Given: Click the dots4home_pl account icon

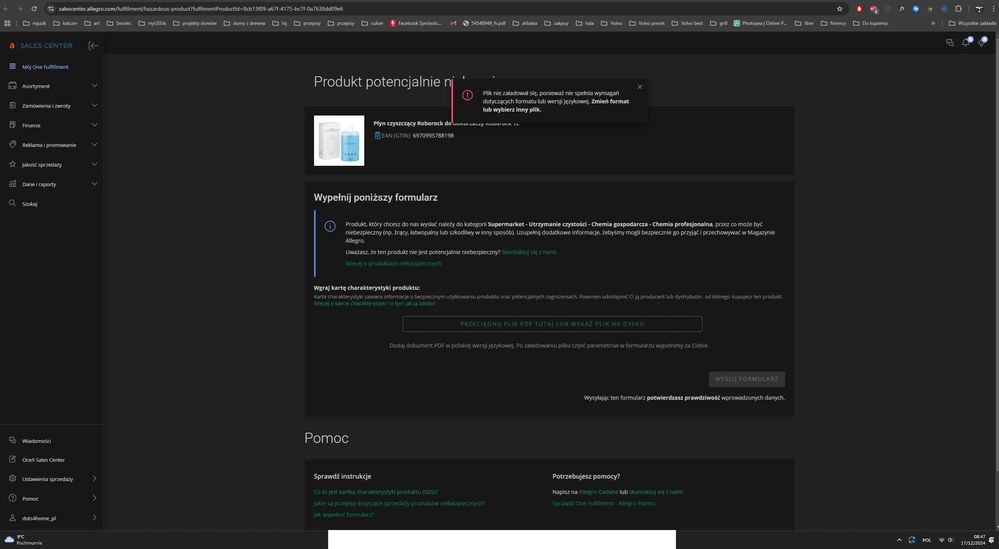Looking at the screenshot, I should [12, 518].
